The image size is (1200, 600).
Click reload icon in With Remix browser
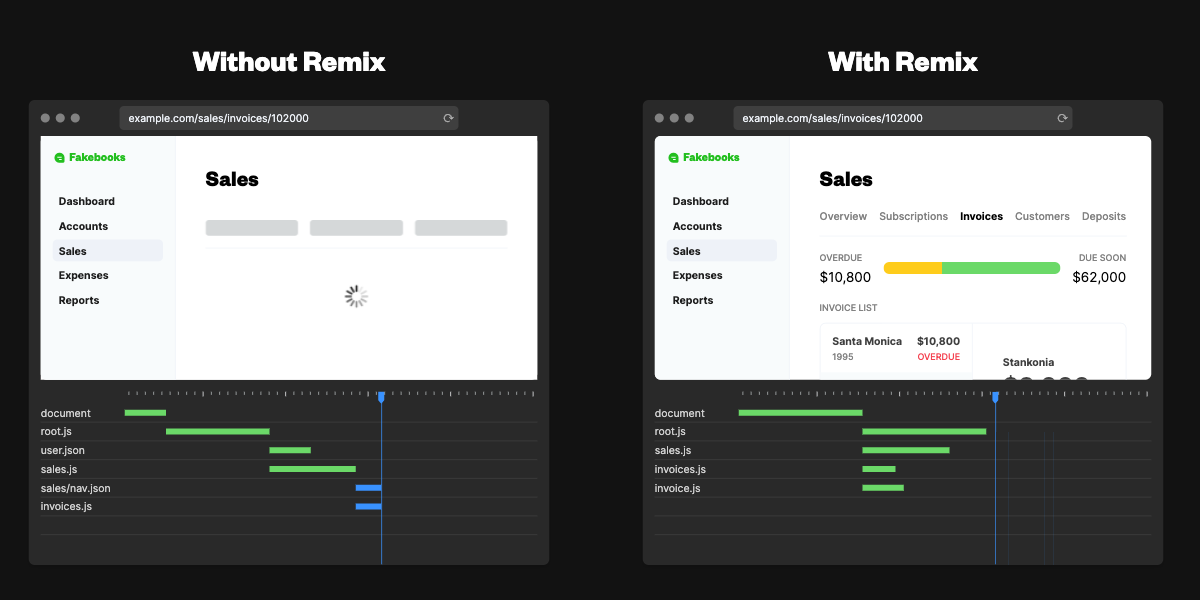1062,118
